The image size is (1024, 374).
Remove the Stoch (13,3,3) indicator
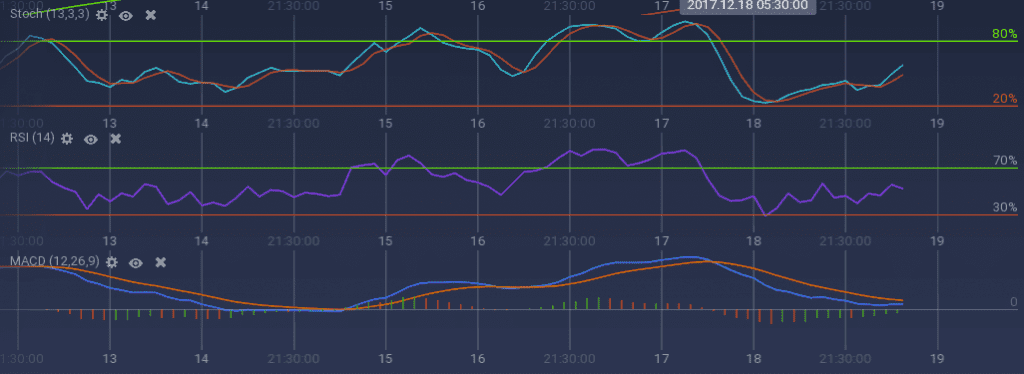point(151,14)
